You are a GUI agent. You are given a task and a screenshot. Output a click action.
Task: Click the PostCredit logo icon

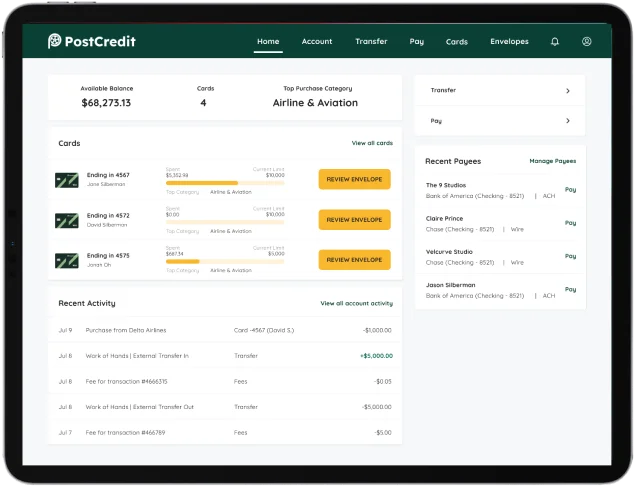55,42
